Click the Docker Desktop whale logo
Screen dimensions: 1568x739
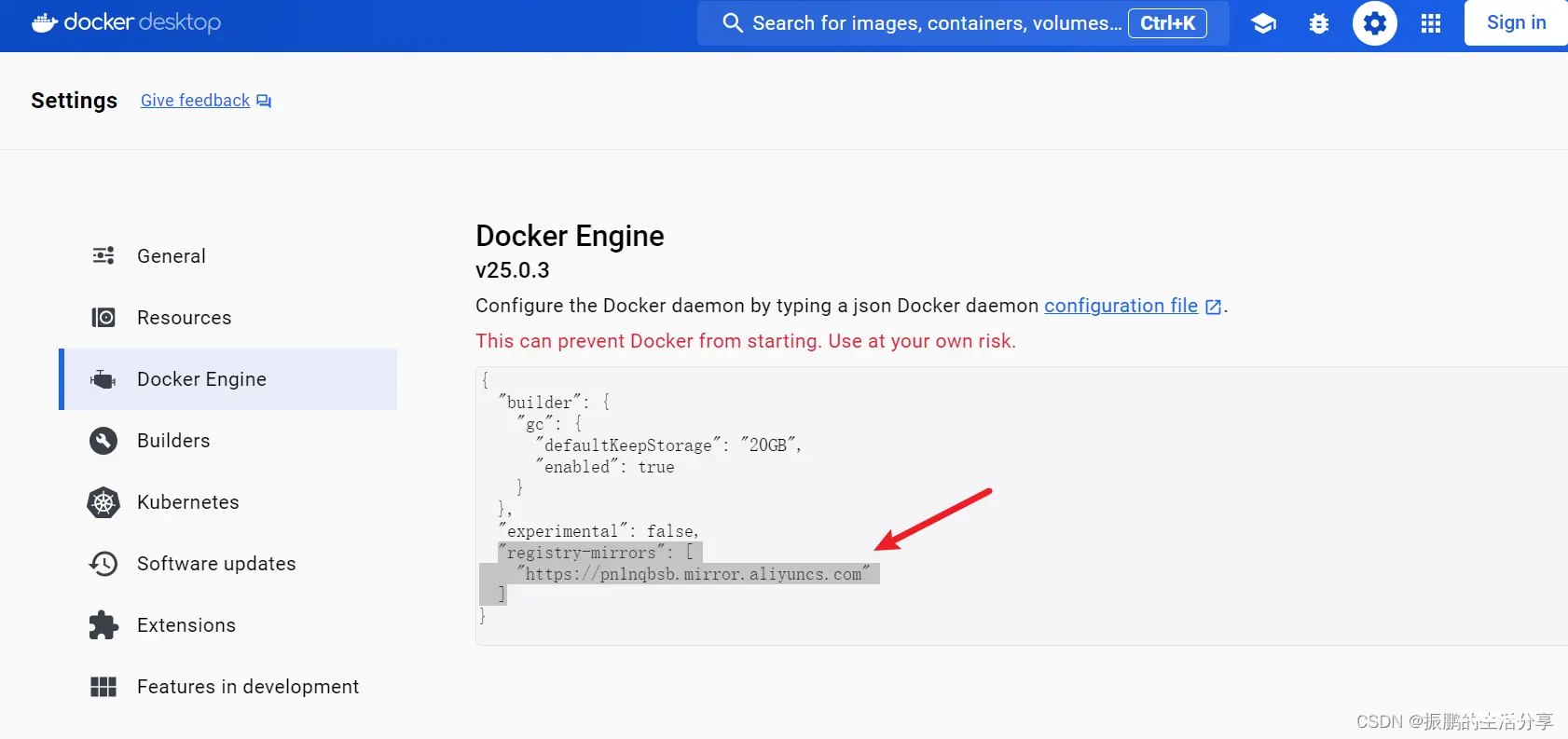(x=45, y=22)
